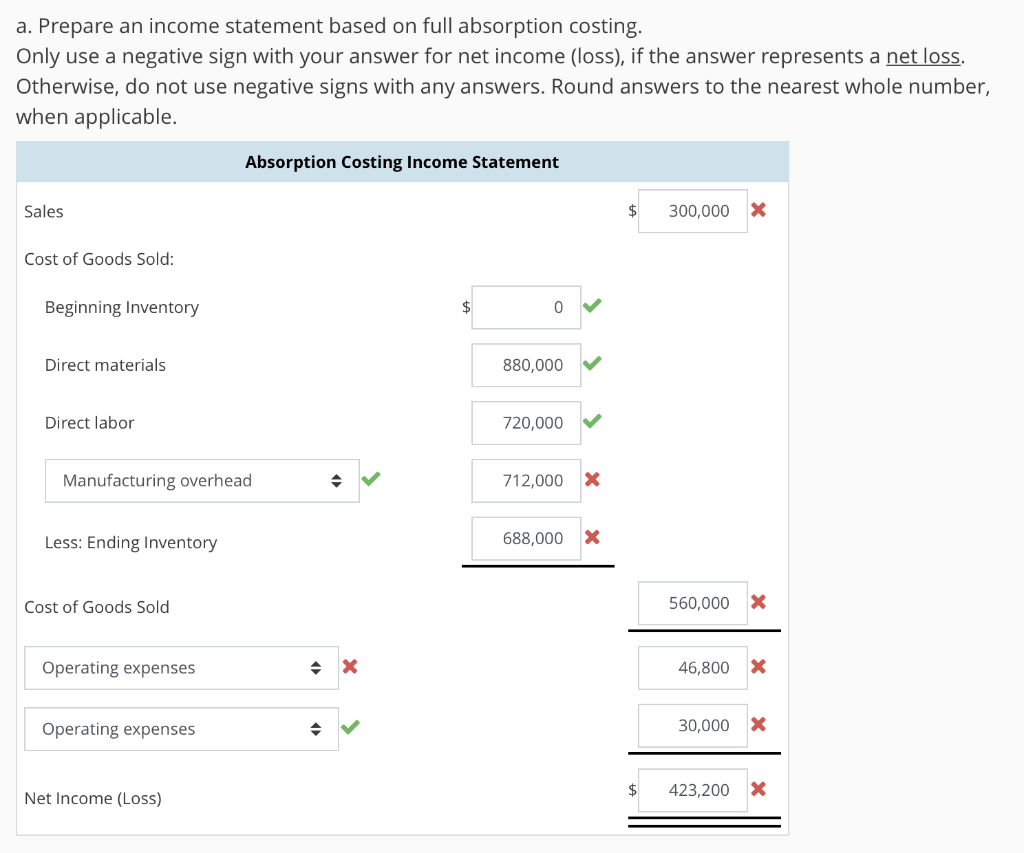Screen dimensions: 1024x853
Task: Click the red X beside Net Income amount
Action: point(758,789)
